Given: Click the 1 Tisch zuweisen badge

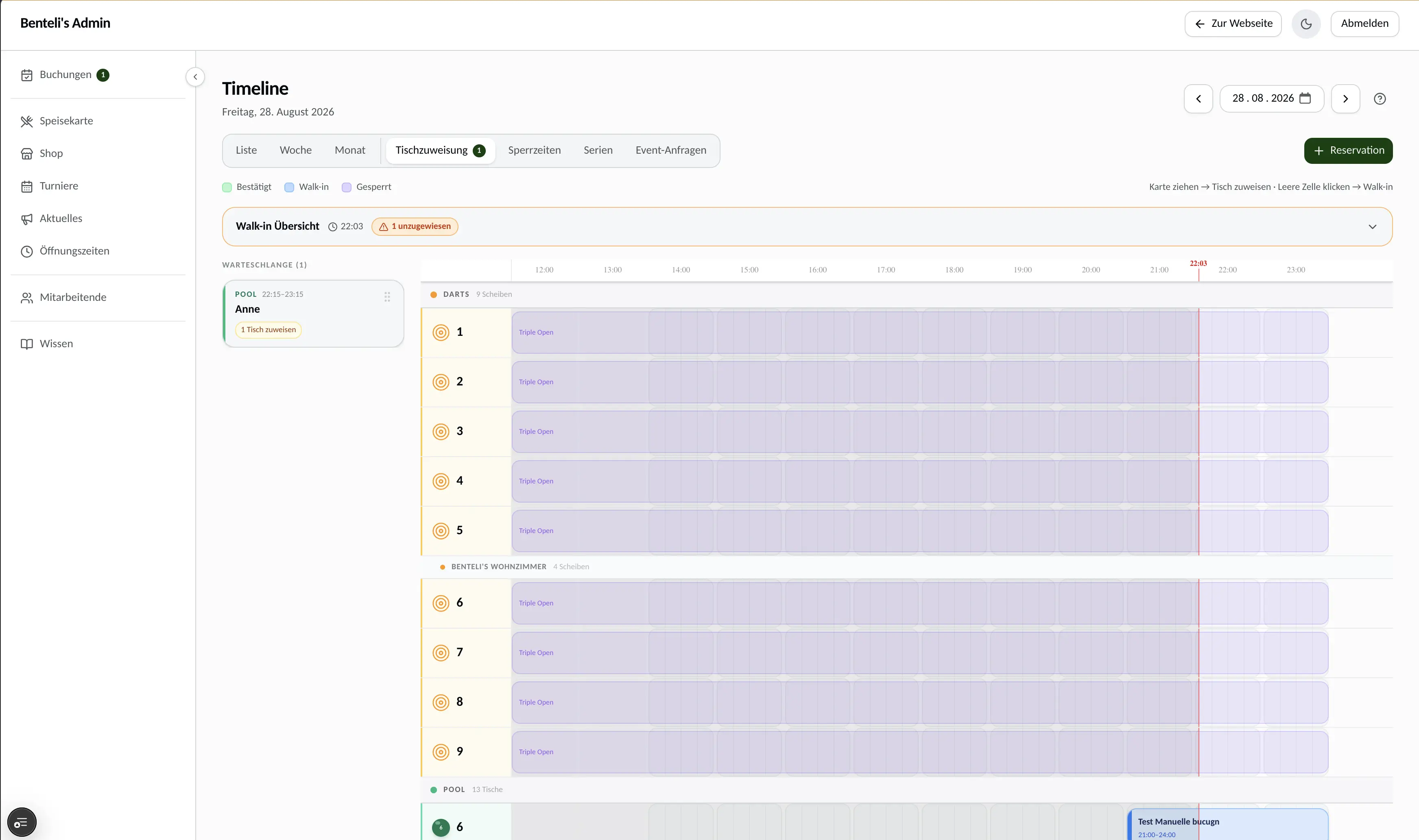Looking at the screenshot, I should click(269, 330).
